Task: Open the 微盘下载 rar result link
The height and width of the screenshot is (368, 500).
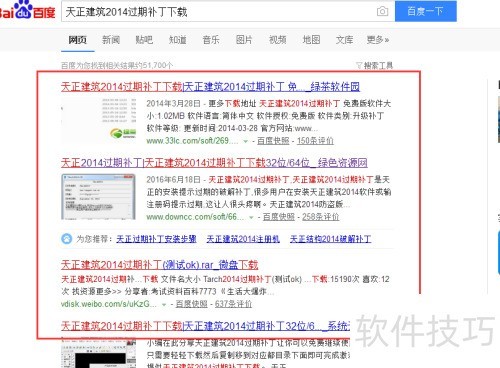Action: click(159, 265)
